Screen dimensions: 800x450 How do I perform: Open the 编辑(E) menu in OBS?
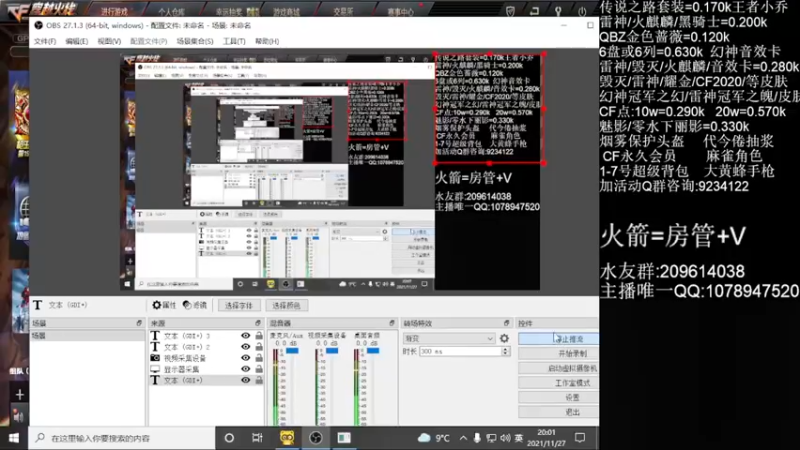(77, 41)
